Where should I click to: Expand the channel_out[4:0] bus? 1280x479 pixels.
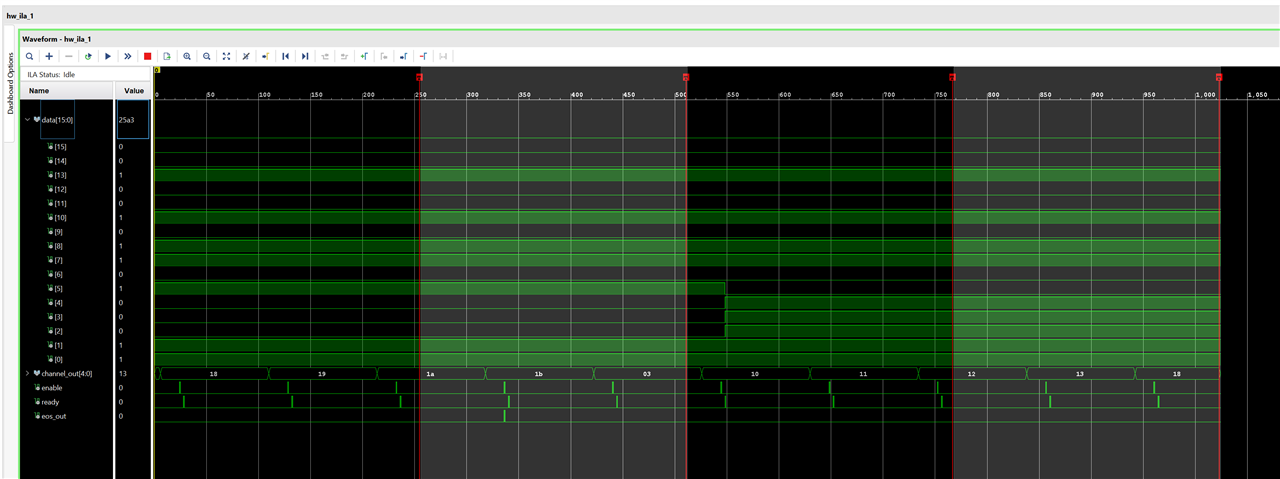point(27,373)
